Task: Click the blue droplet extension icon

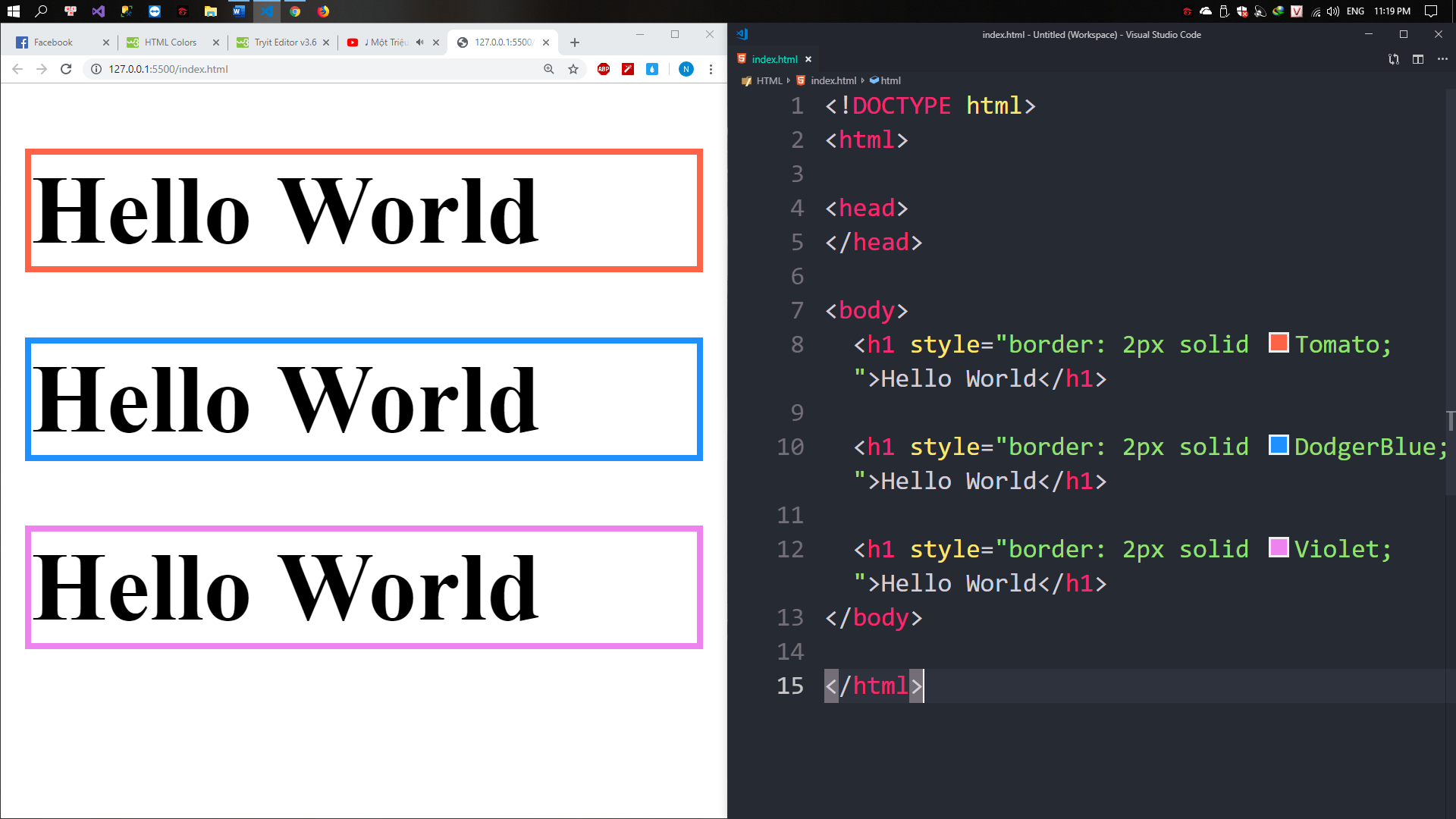Action: coord(652,69)
